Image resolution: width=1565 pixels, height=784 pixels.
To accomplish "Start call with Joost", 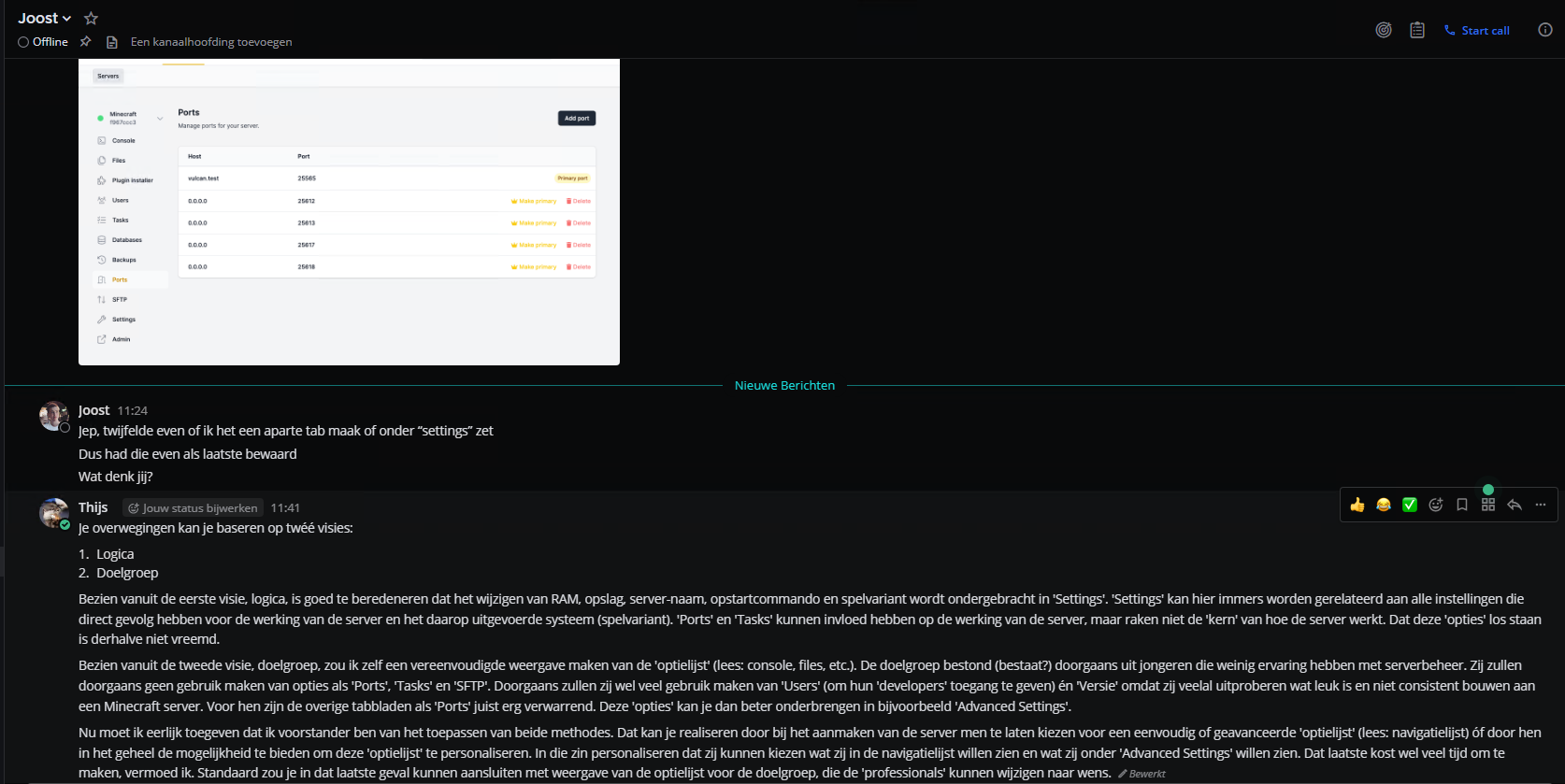I will click(x=1477, y=30).
